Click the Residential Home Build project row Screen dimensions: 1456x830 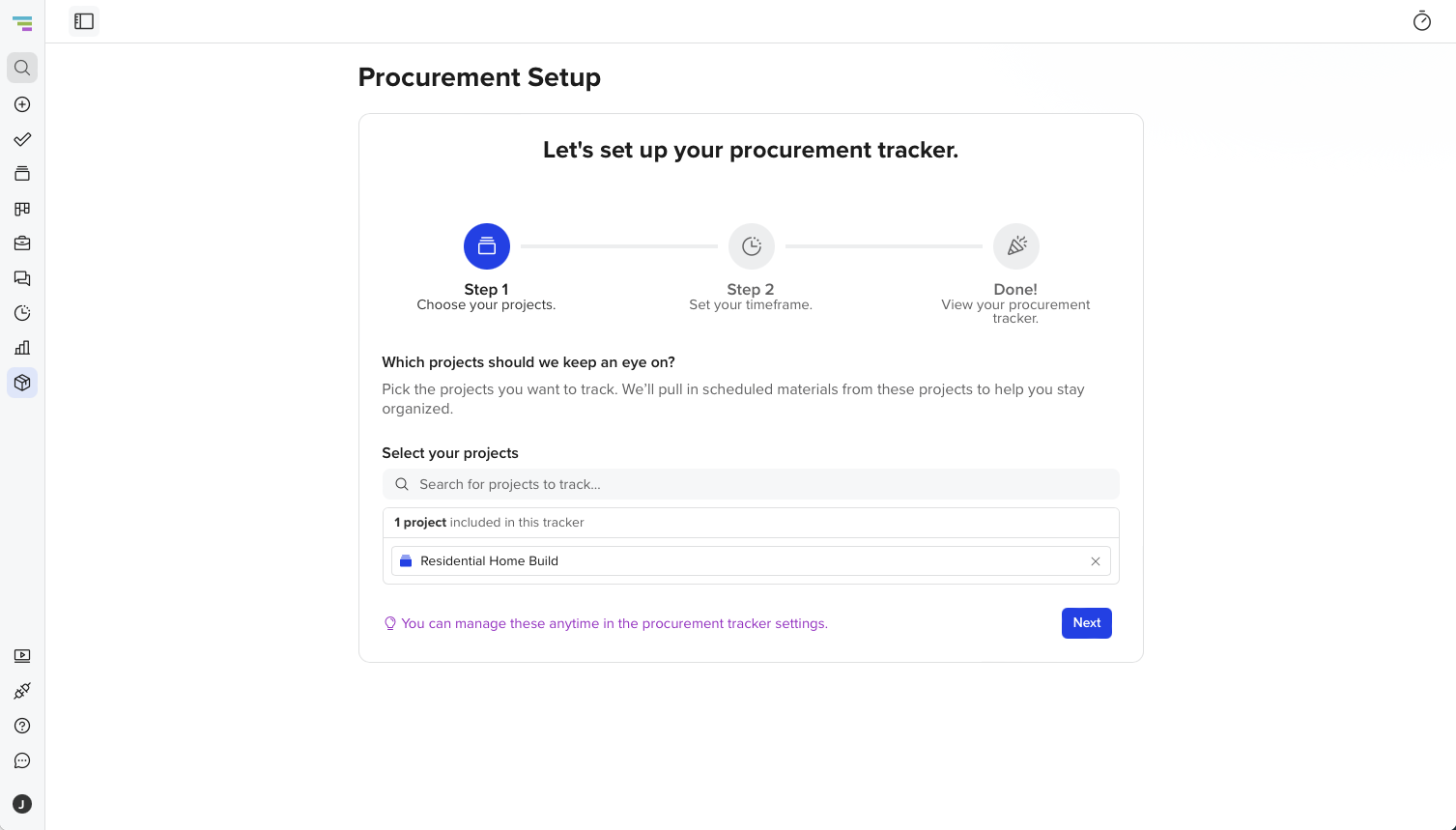click(751, 561)
